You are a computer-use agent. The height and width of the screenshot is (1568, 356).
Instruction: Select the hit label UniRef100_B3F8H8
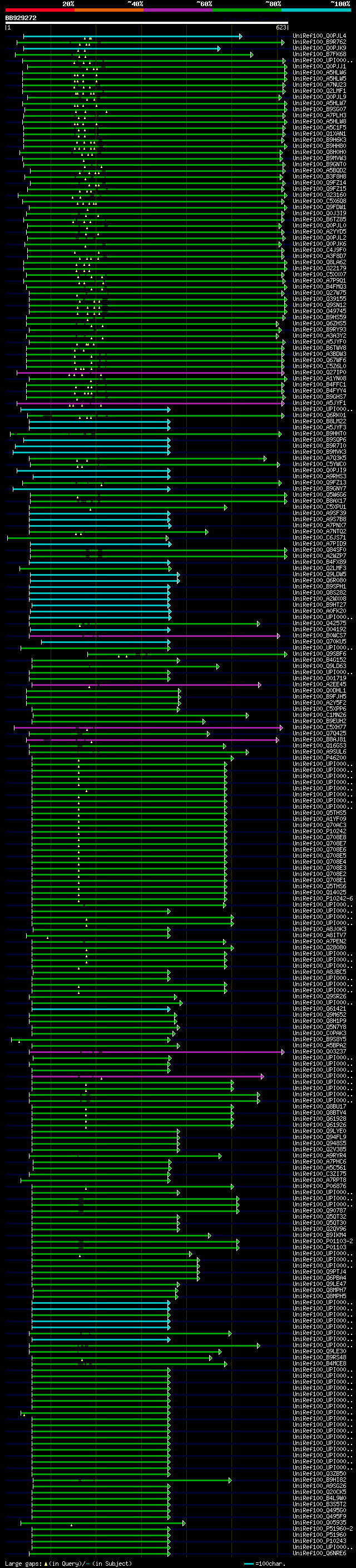tap(319, 177)
